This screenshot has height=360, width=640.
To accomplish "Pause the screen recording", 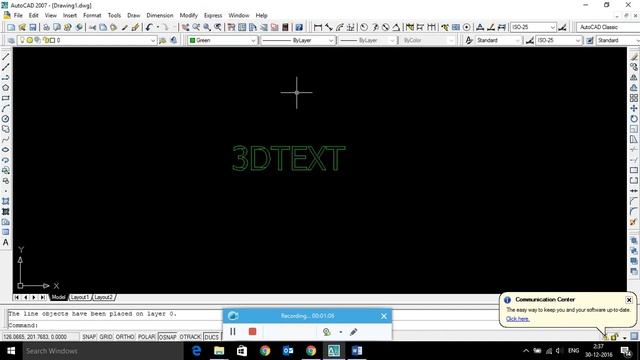I will pos(233,332).
